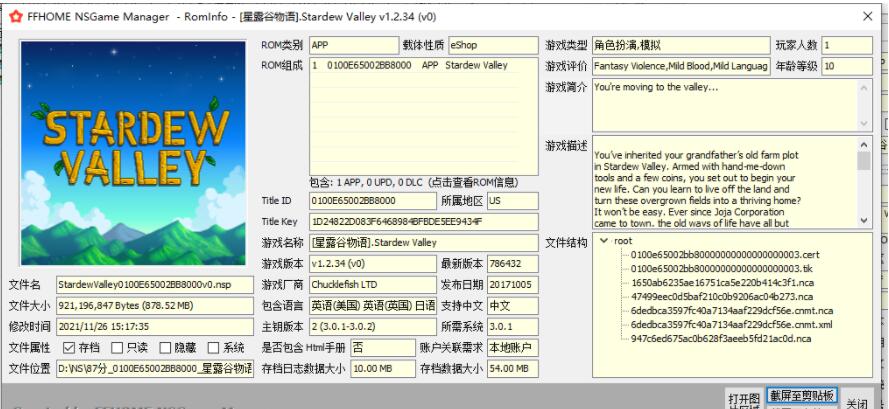Screen dimensions: 889x409
Task: Click the 账户关联需求 field 本地账户
Action: 513,348
